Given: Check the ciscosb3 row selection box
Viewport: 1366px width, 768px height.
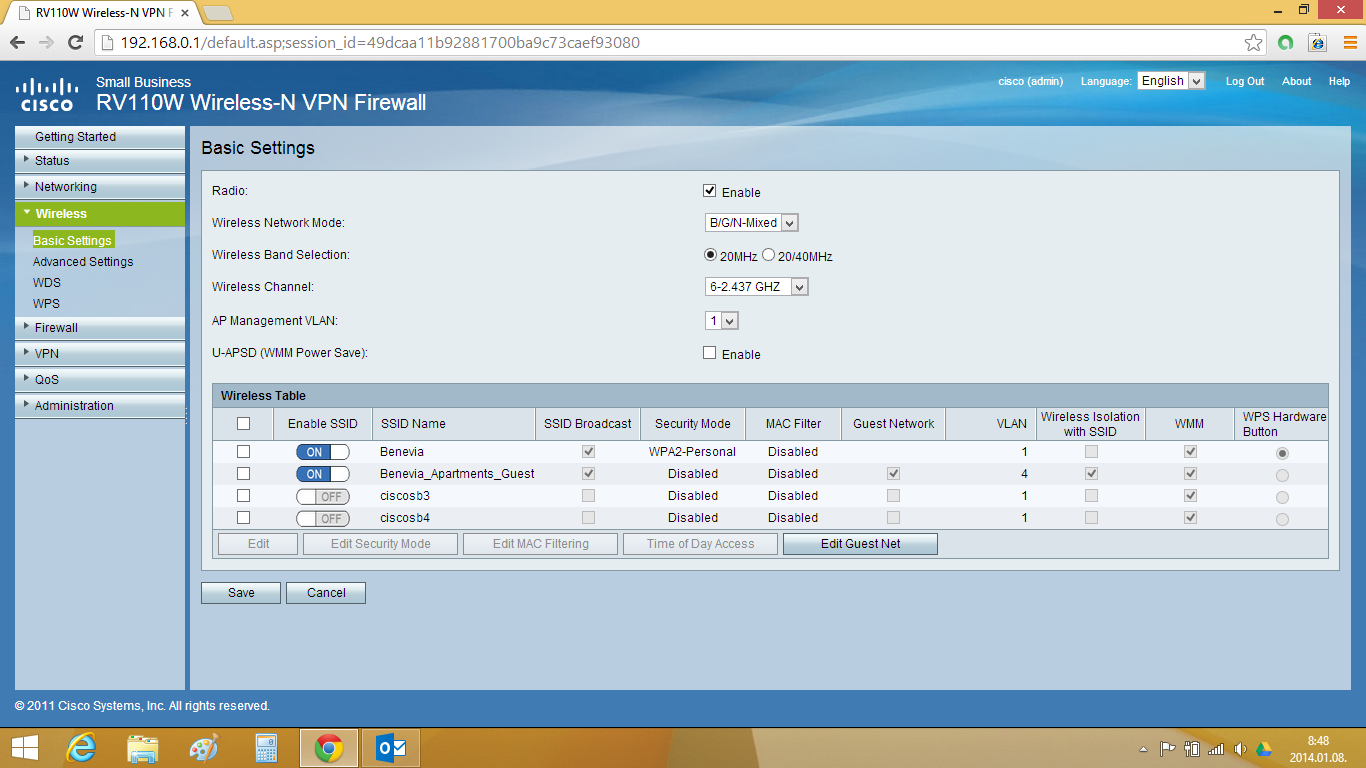Looking at the screenshot, I should coord(243,496).
